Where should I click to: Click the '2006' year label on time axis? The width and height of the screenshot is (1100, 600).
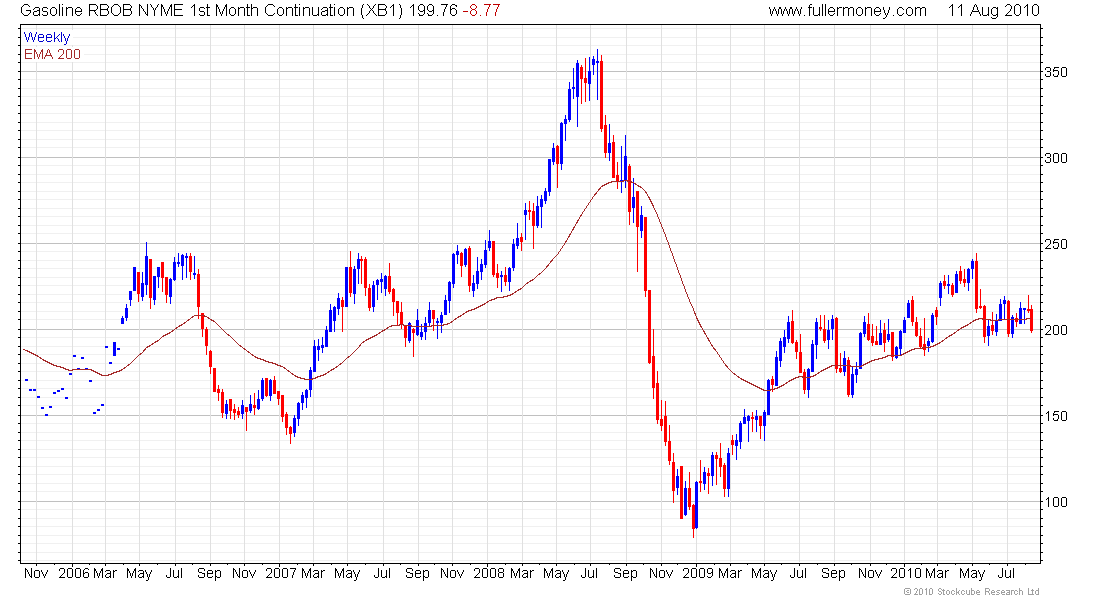(x=74, y=573)
